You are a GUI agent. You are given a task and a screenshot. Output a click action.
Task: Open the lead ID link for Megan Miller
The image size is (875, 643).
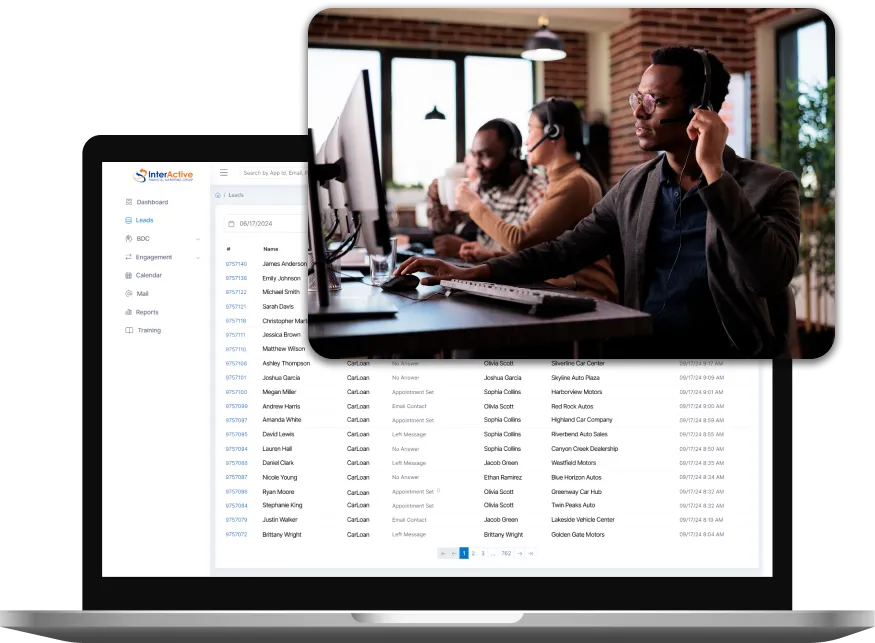point(236,392)
